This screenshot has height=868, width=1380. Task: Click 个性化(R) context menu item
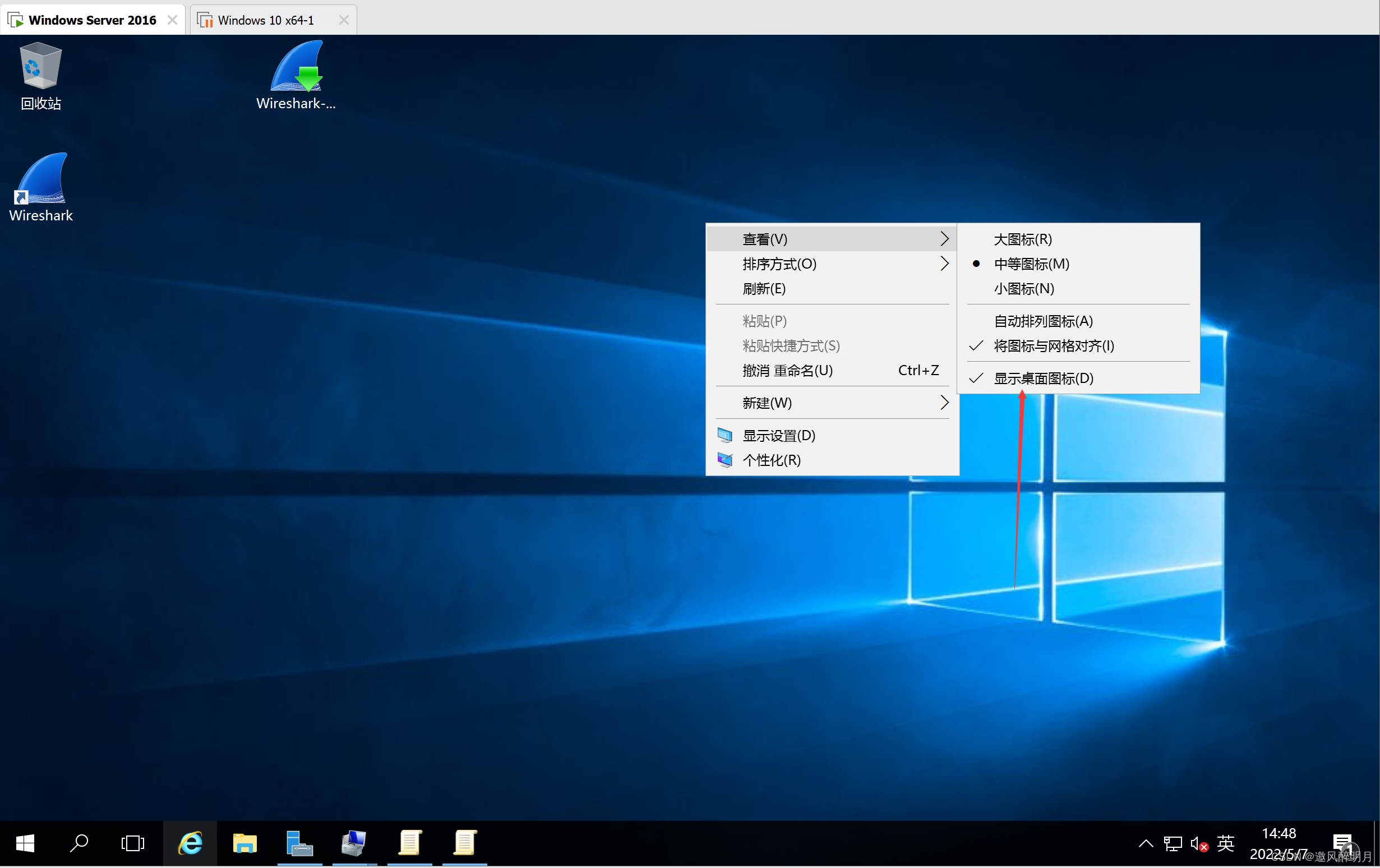(x=770, y=460)
